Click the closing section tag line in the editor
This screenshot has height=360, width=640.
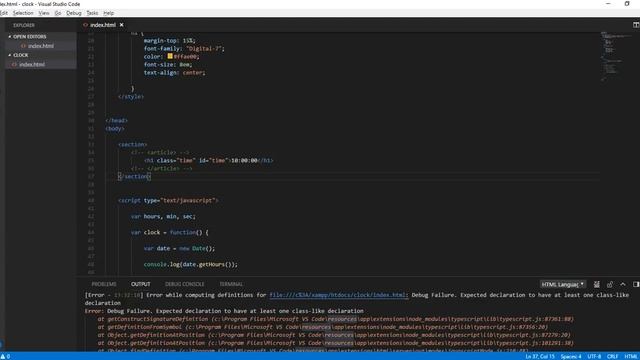coord(135,176)
